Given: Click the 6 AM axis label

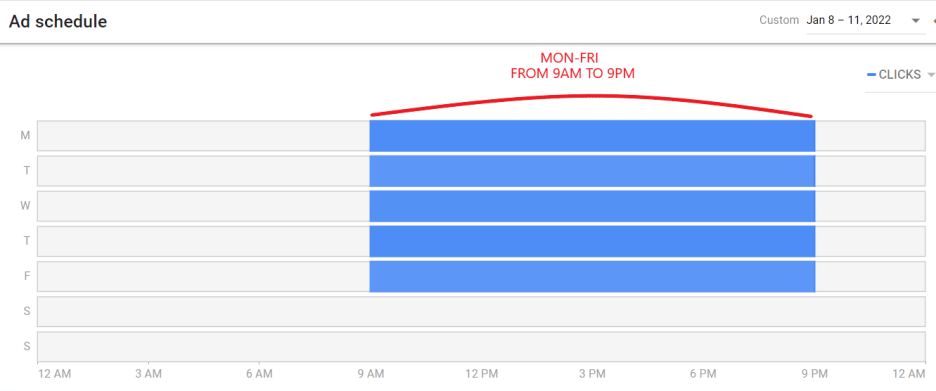Looking at the screenshot, I should click(259, 374).
